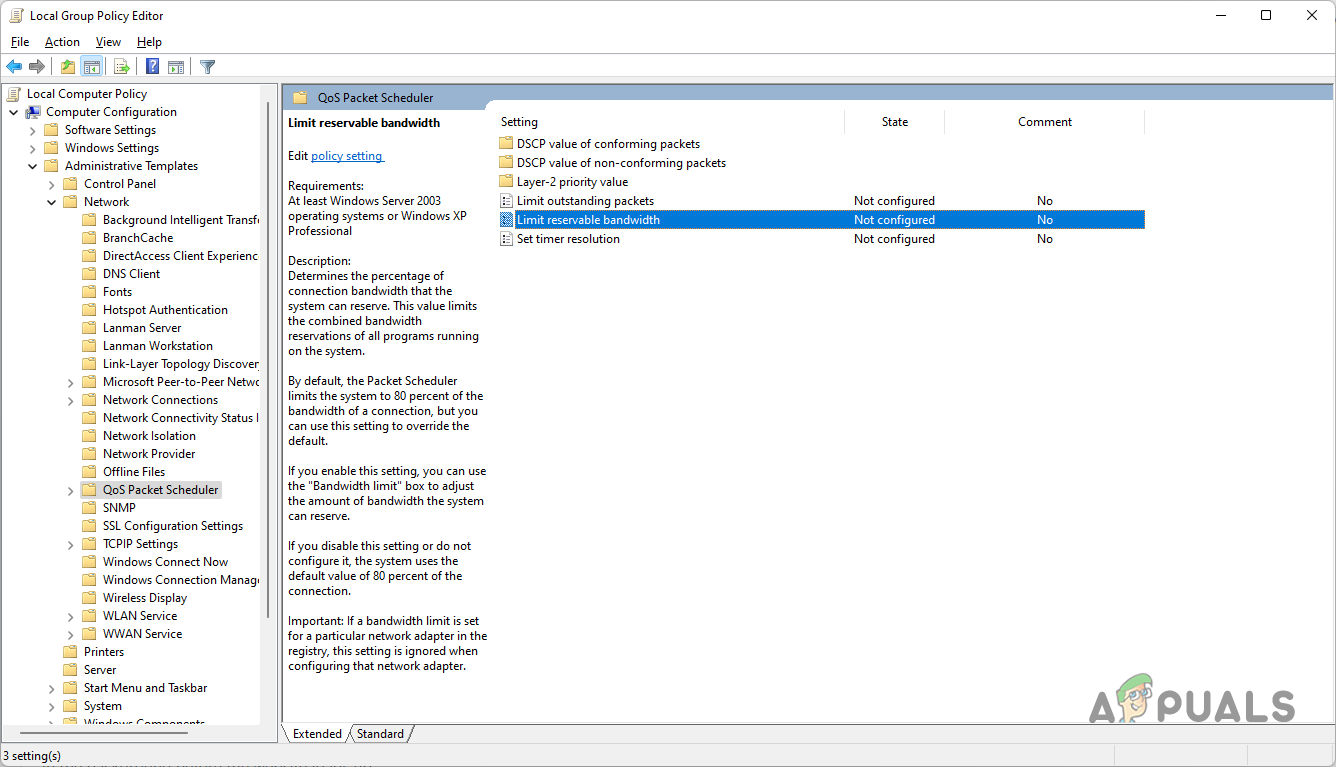Switch to the Extended tab
This screenshot has height=767, width=1336.
click(317, 734)
